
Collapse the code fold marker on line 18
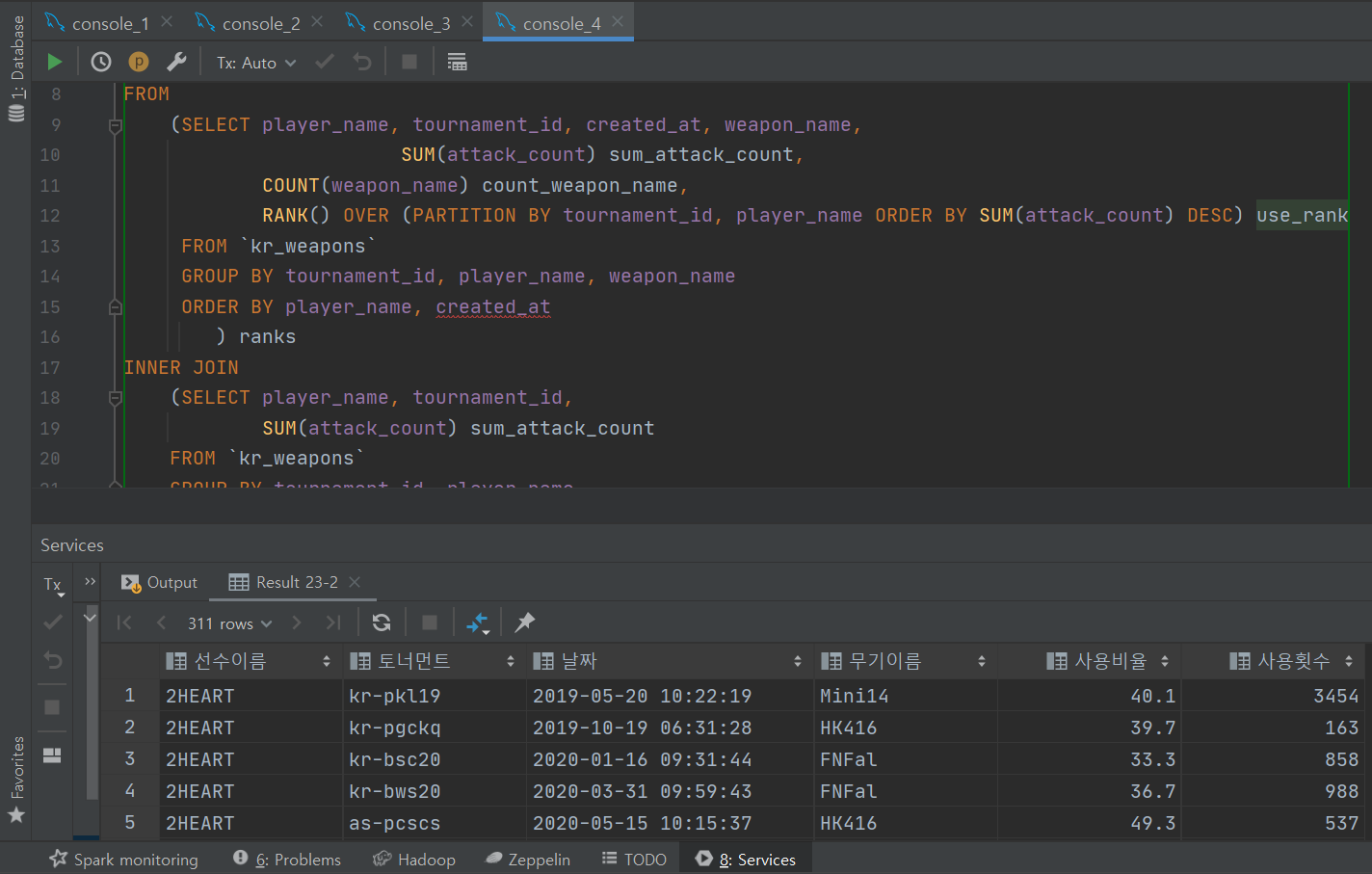[116, 398]
